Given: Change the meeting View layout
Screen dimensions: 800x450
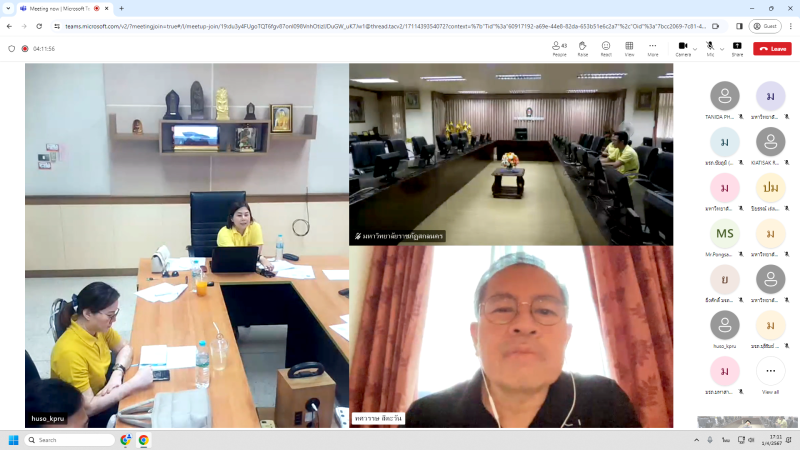Looking at the screenshot, I should tap(629, 48).
